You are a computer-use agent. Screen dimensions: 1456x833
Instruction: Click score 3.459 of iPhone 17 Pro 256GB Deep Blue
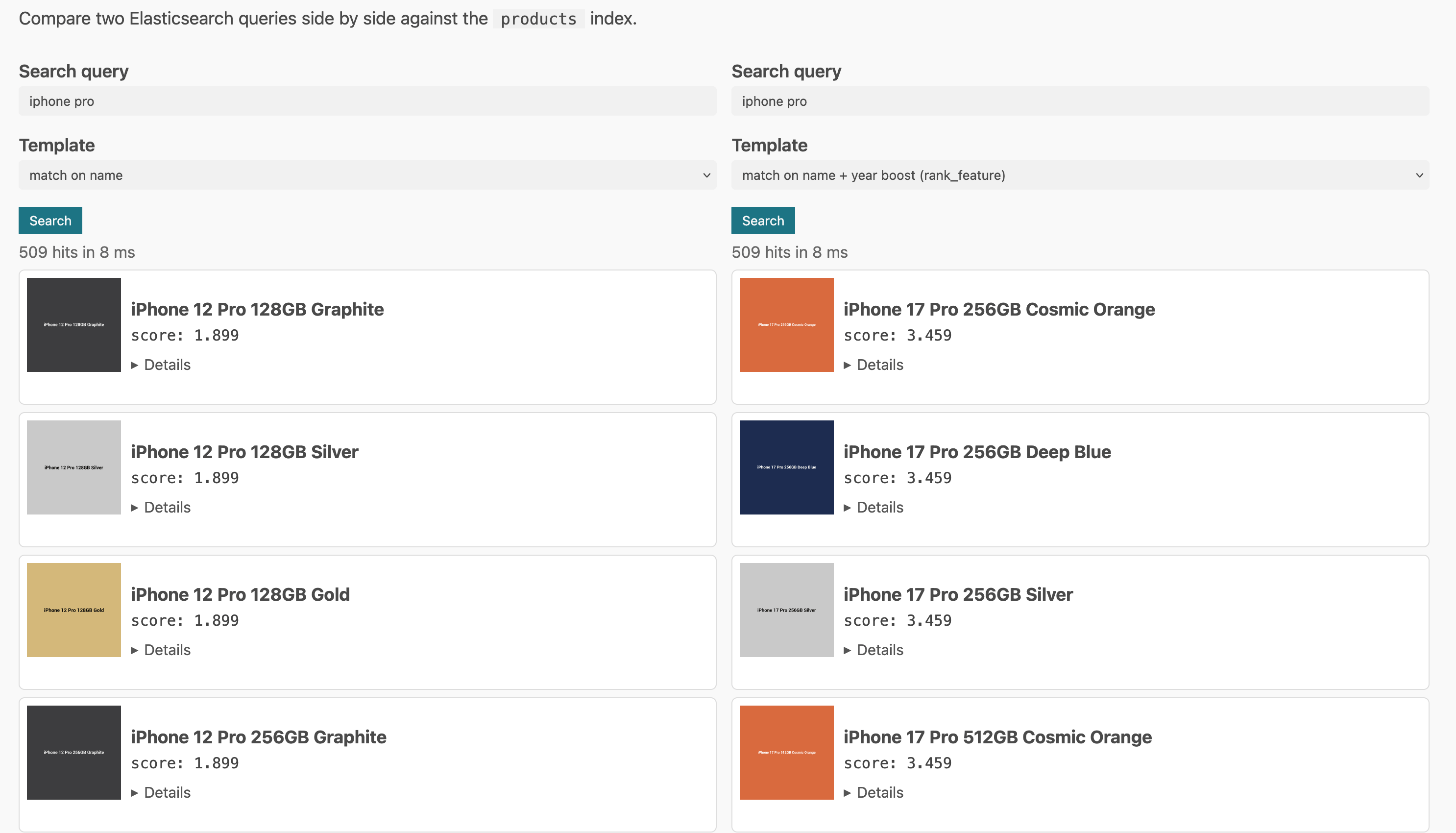898,478
